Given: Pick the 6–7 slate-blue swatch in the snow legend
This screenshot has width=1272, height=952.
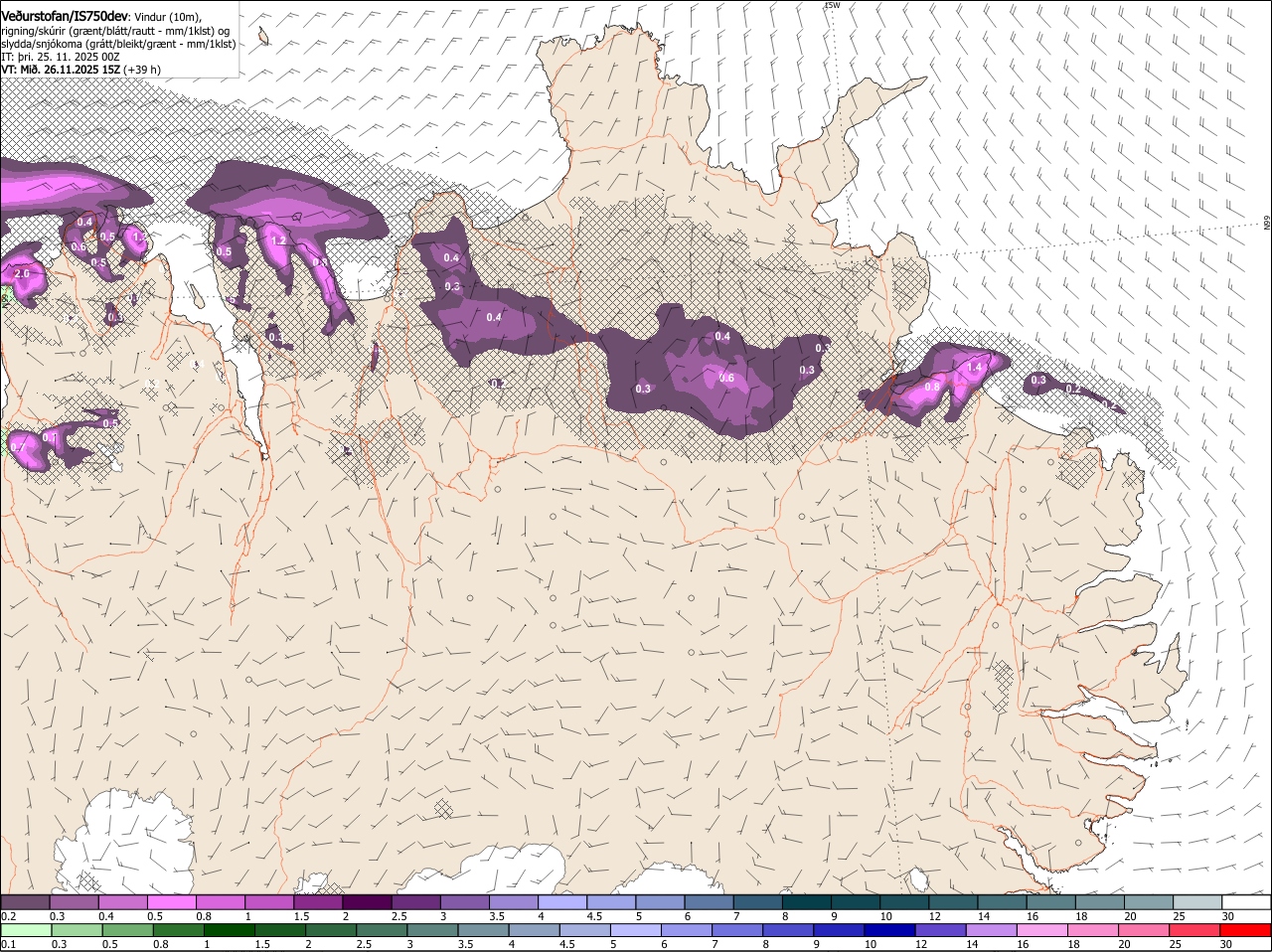Looking at the screenshot, I should (708, 901).
